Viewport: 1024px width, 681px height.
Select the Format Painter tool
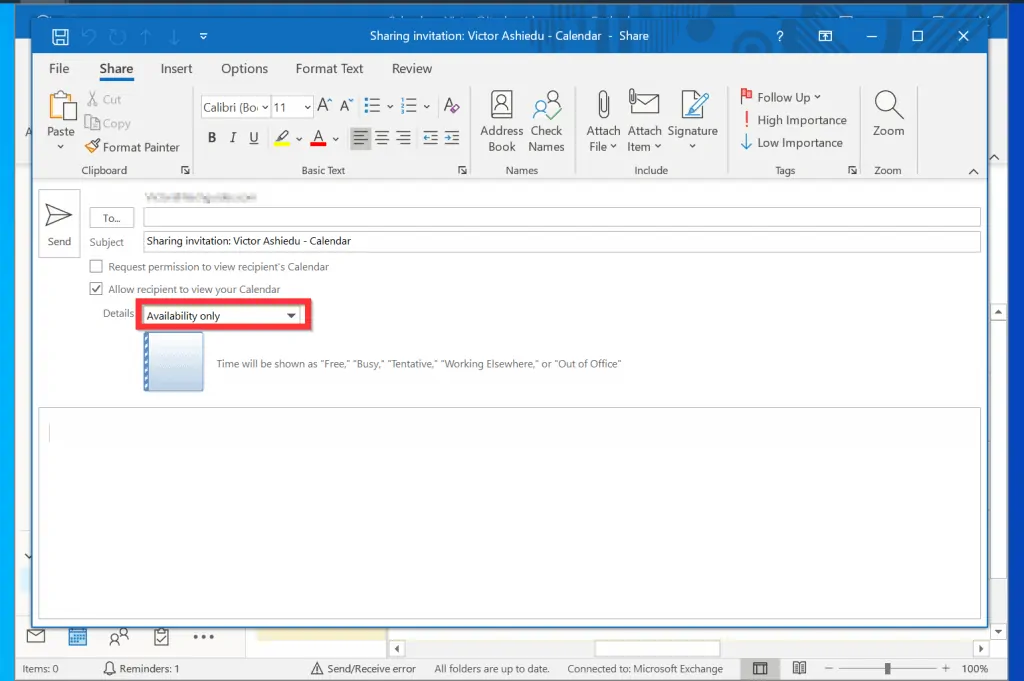pyautogui.click(x=132, y=147)
